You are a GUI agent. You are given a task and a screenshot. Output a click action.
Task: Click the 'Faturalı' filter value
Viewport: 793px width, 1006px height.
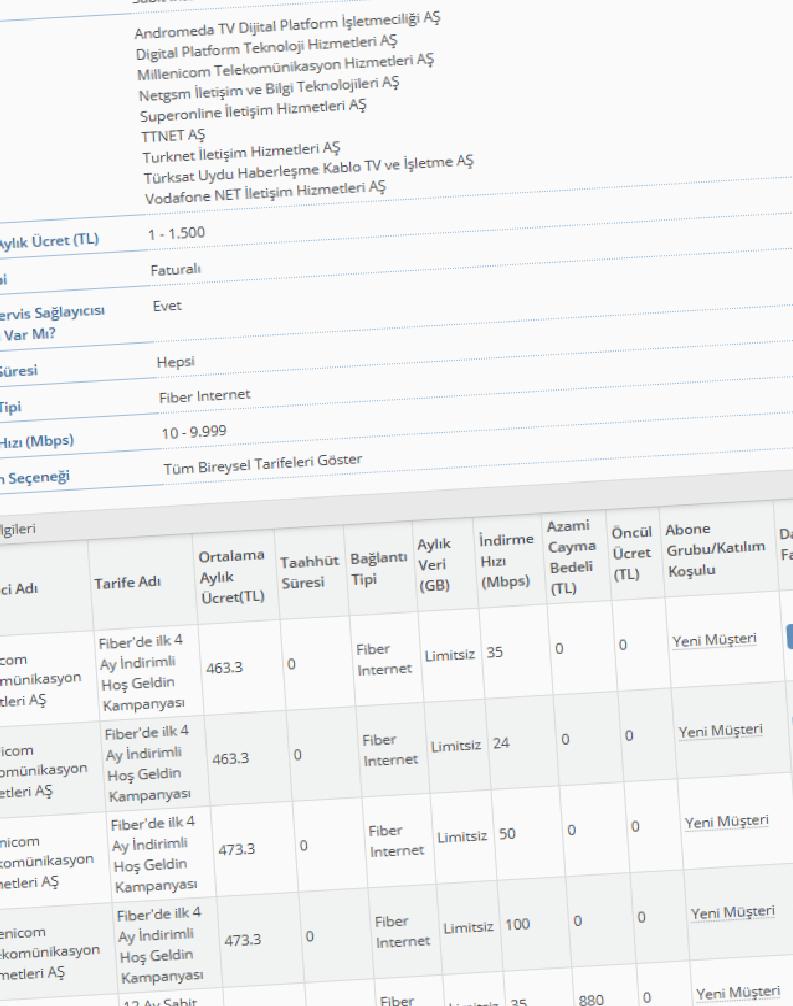click(176, 270)
